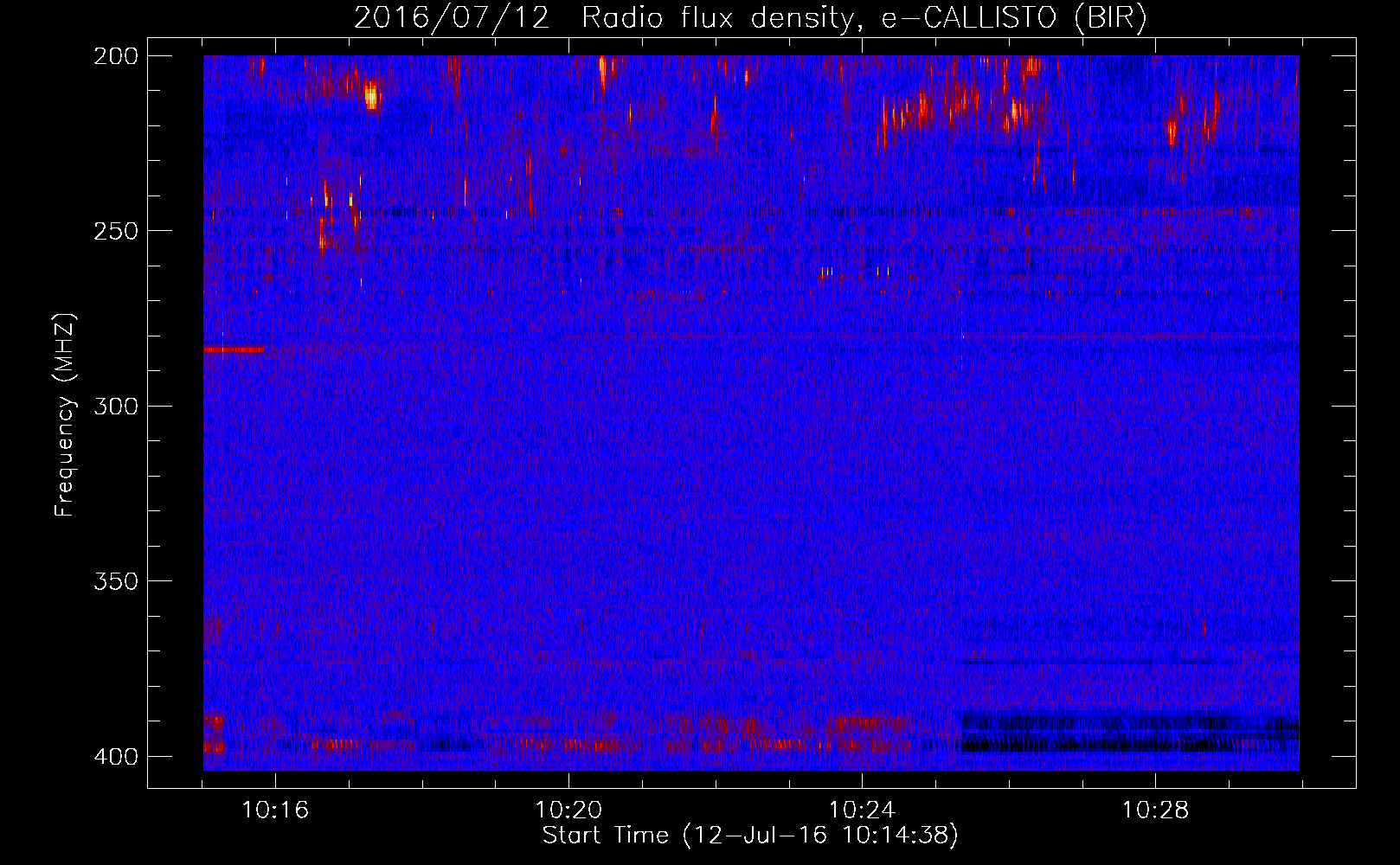Click the 10:28 time tick label
This screenshot has height=865, width=1400.
(1155, 811)
